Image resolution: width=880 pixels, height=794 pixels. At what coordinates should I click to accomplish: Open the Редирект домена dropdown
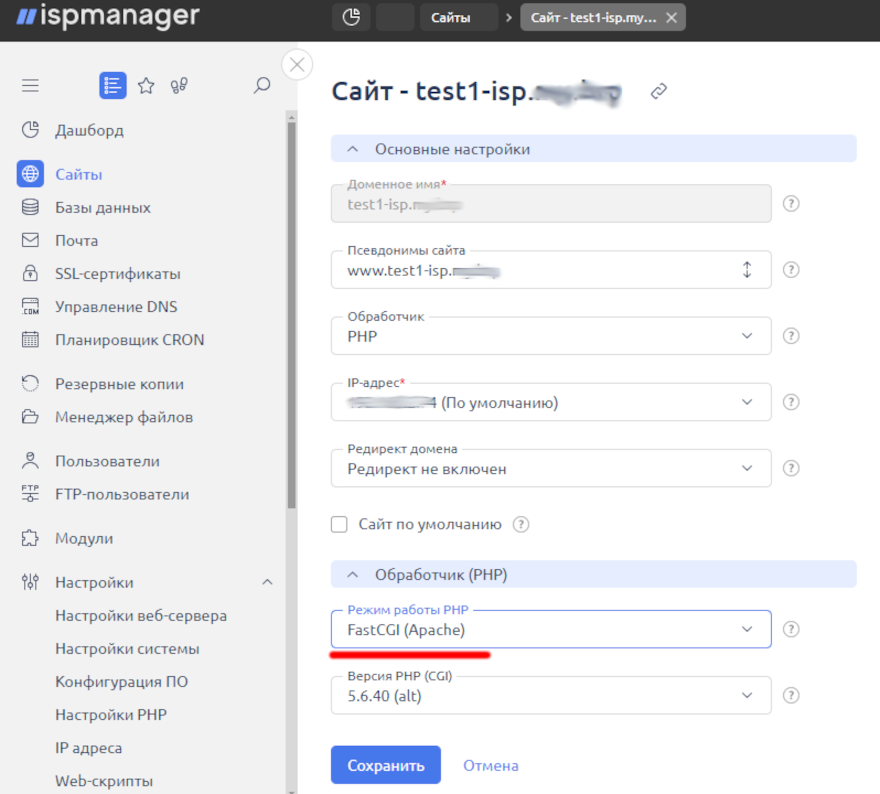tap(550, 468)
